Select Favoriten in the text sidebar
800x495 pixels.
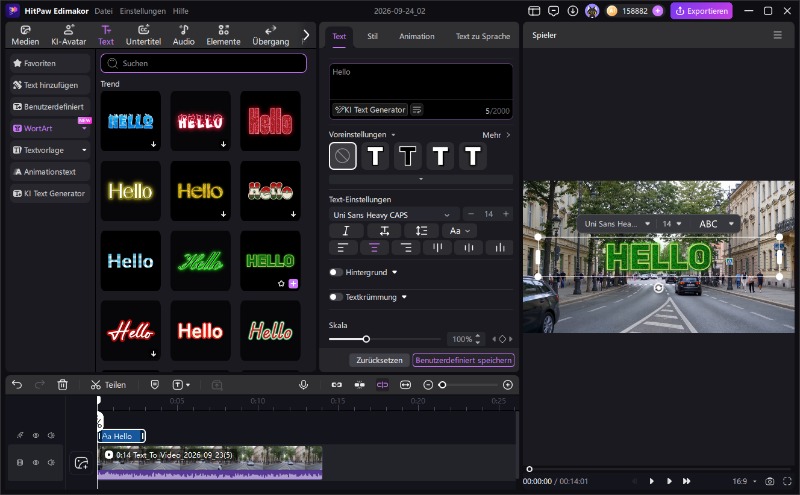50,63
